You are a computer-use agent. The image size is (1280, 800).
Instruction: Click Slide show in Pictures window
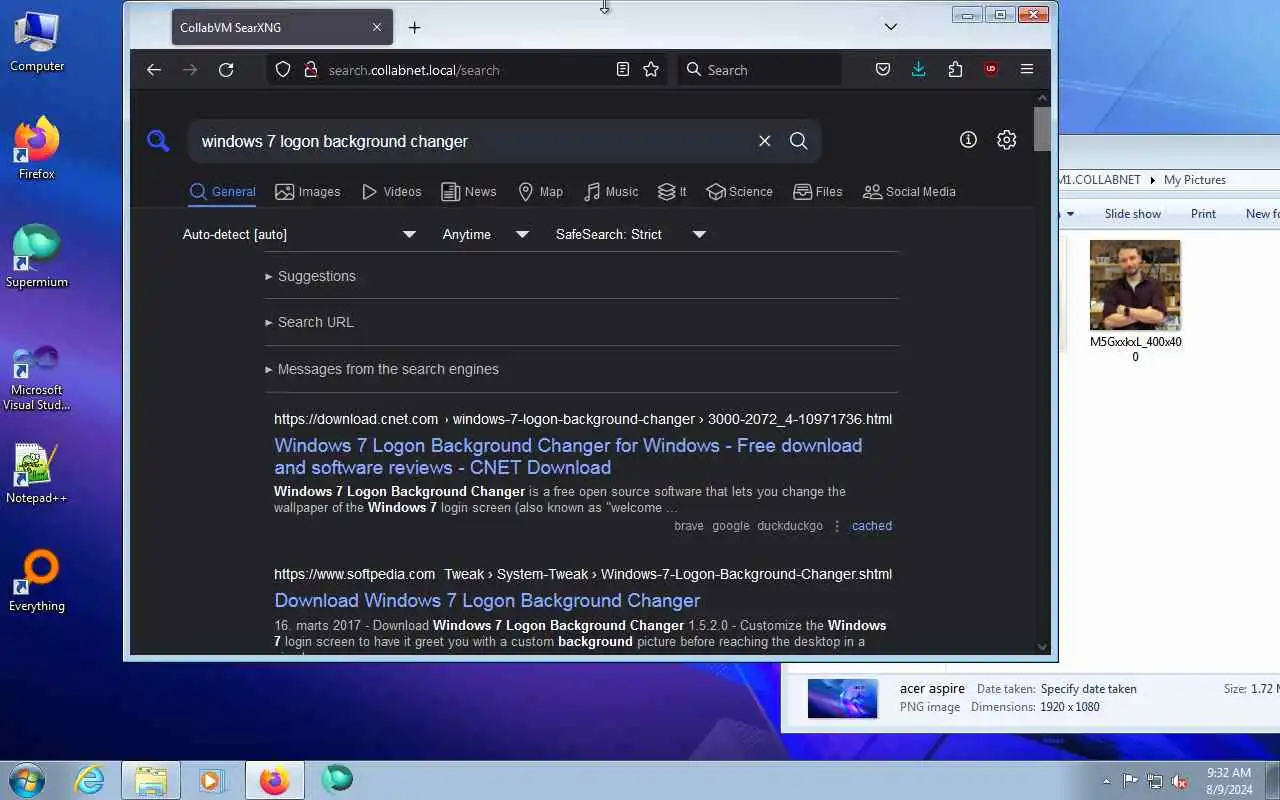(x=1133, y=213)
